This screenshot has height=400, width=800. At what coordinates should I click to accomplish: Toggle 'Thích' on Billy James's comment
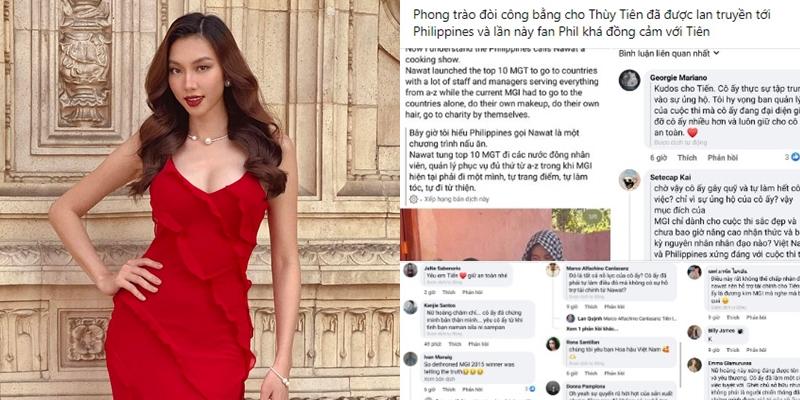(x=732, y=350)
